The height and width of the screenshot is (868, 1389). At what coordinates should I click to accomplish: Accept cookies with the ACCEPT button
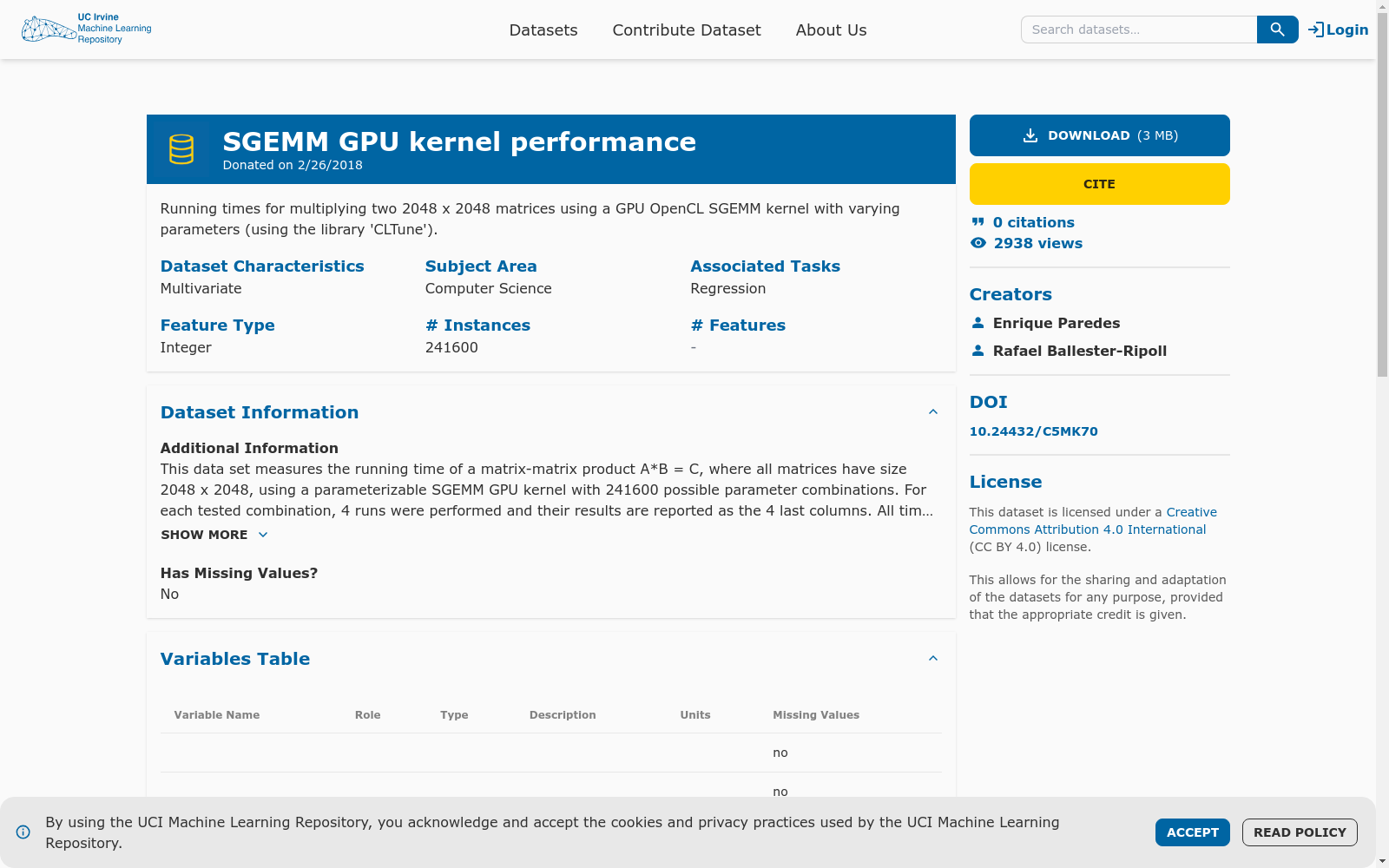[x=1192, y=832]
